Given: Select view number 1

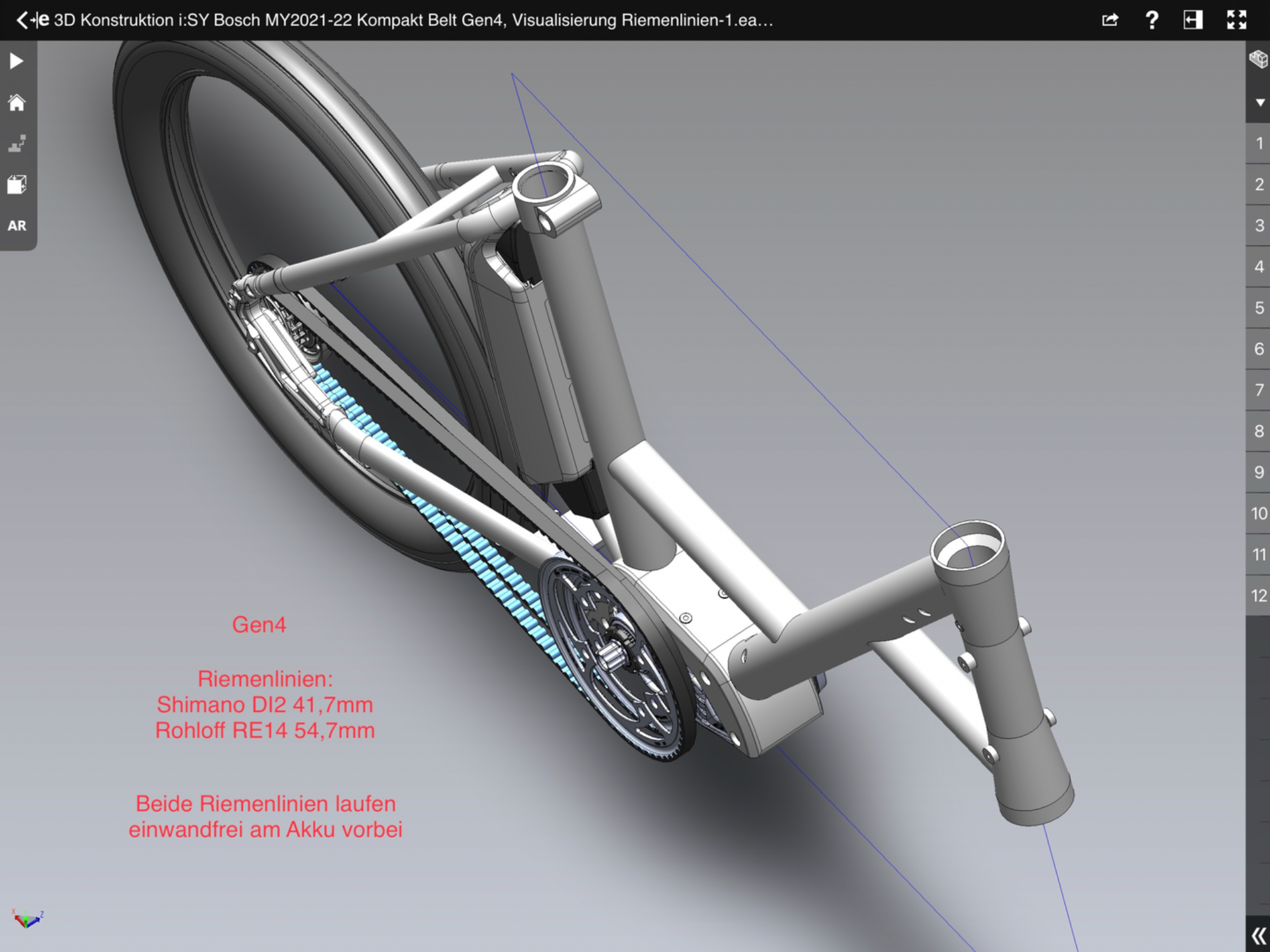Looking at the screenshot, I should [1259, 143].
